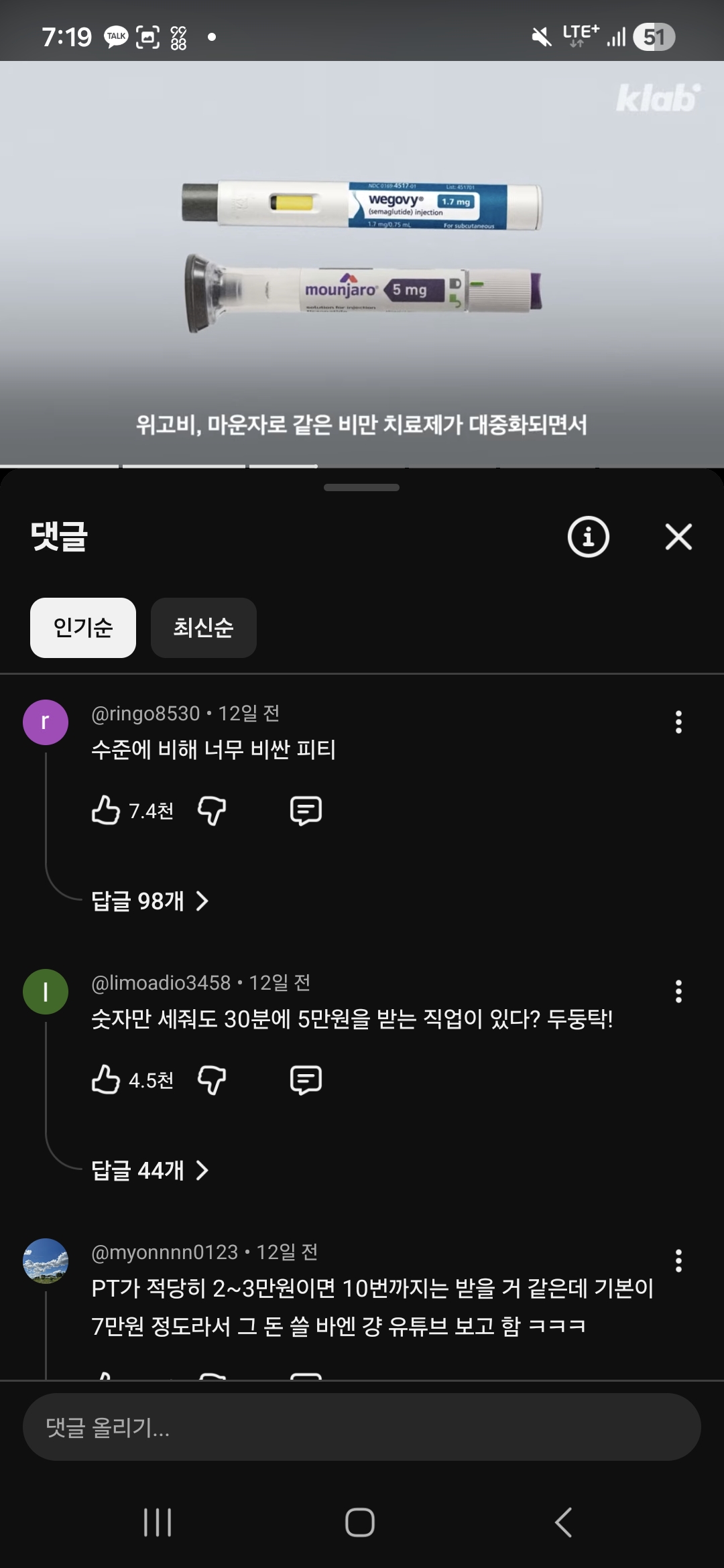
Task: Dislike the comment by @ringo8530
Action: pyautogui.click(x=212, y=810)
